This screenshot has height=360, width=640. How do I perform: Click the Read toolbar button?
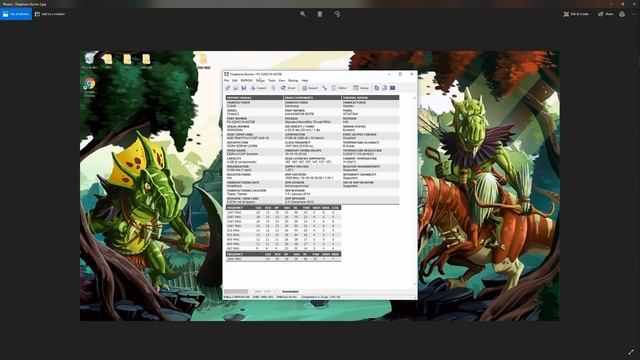[288, 88]
